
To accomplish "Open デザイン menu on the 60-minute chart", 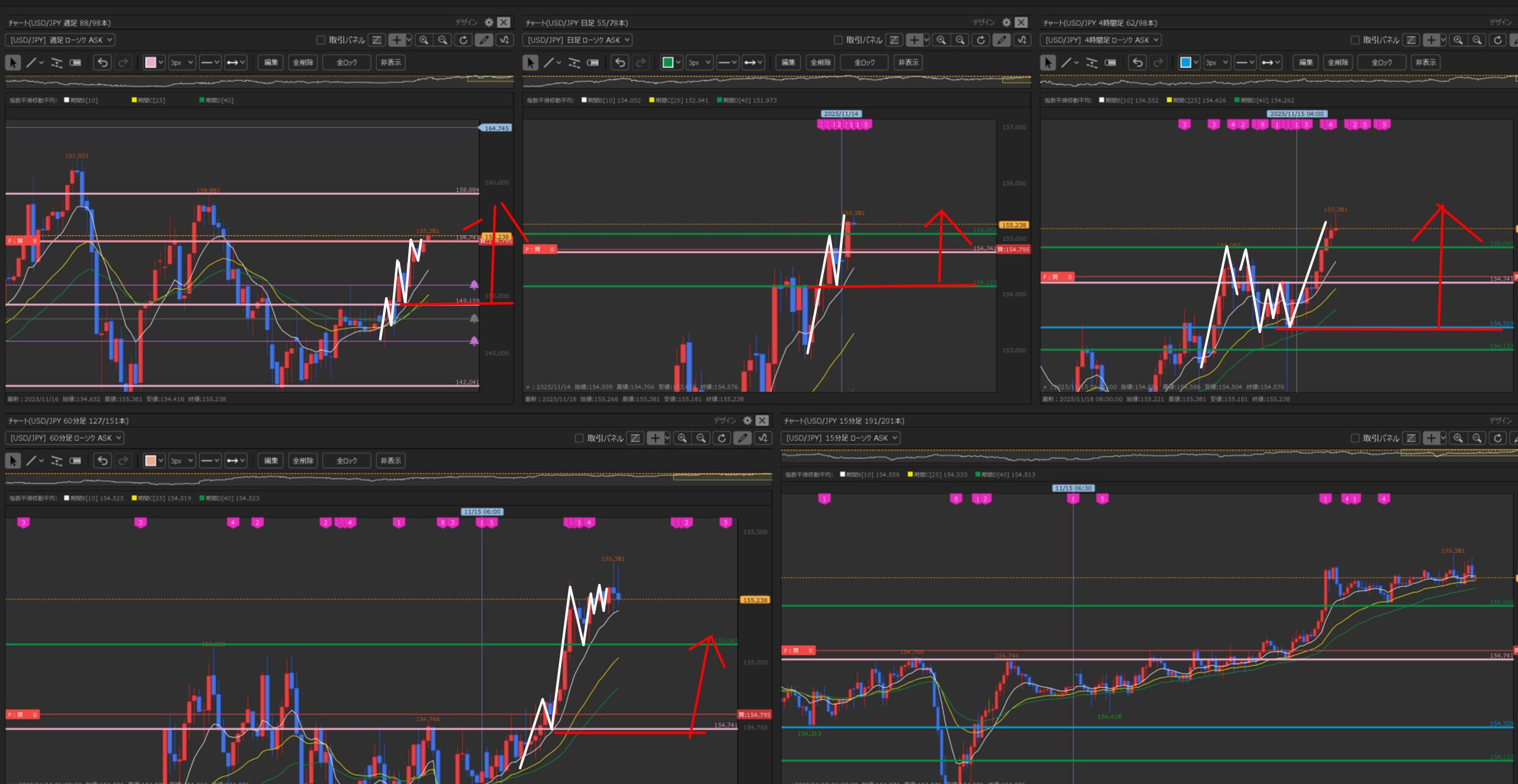I will point(725,420).
